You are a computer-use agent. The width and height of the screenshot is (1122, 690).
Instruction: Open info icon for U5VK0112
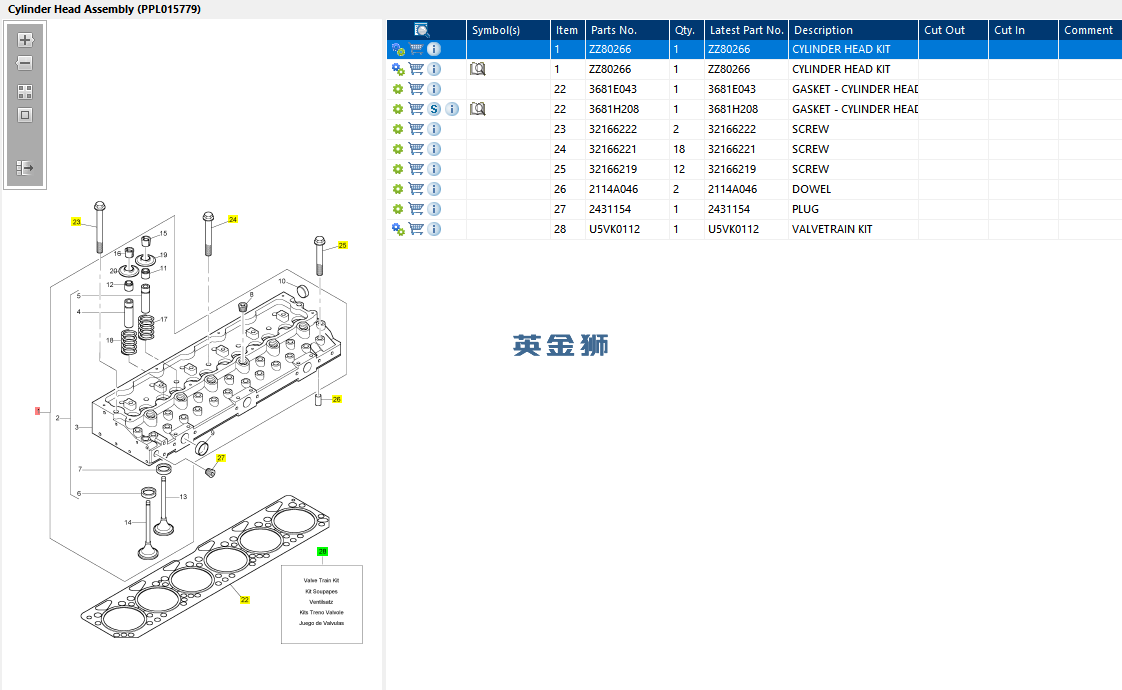(x=434, y=230)
